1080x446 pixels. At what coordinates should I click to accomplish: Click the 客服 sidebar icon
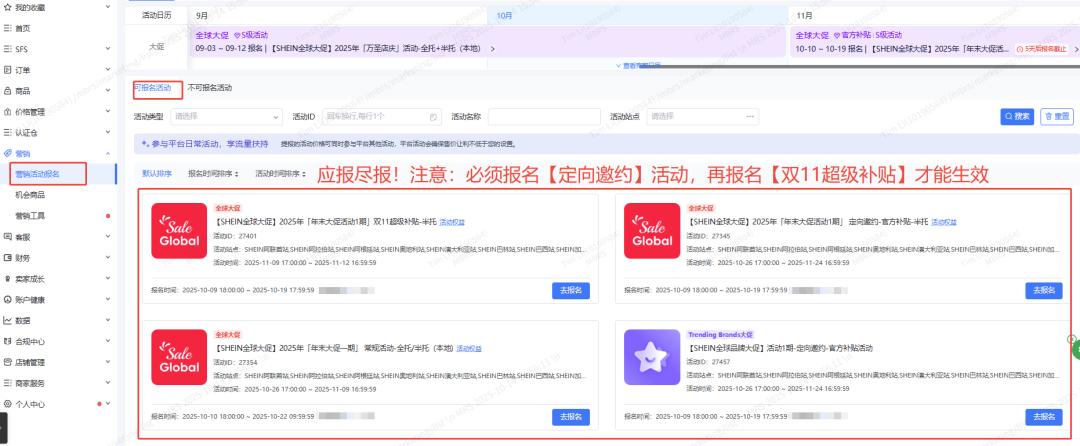tap(8, 237)
